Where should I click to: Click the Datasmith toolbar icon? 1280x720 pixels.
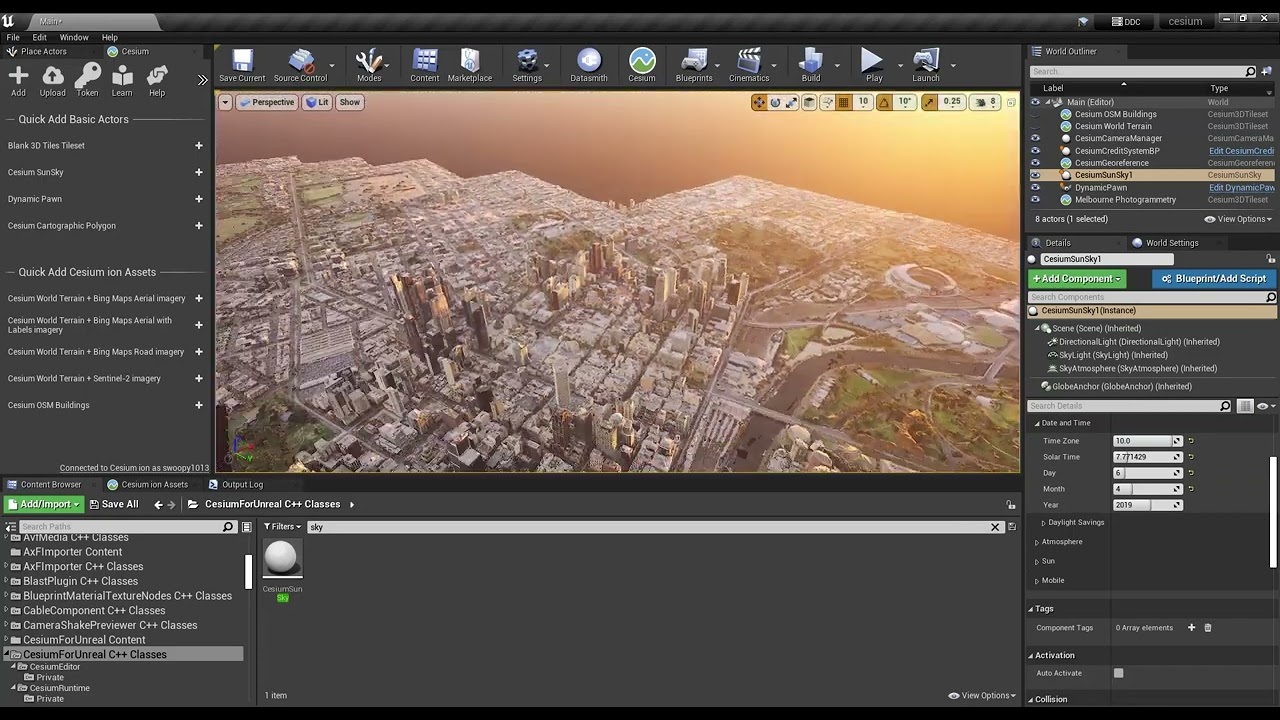[589, 65]
